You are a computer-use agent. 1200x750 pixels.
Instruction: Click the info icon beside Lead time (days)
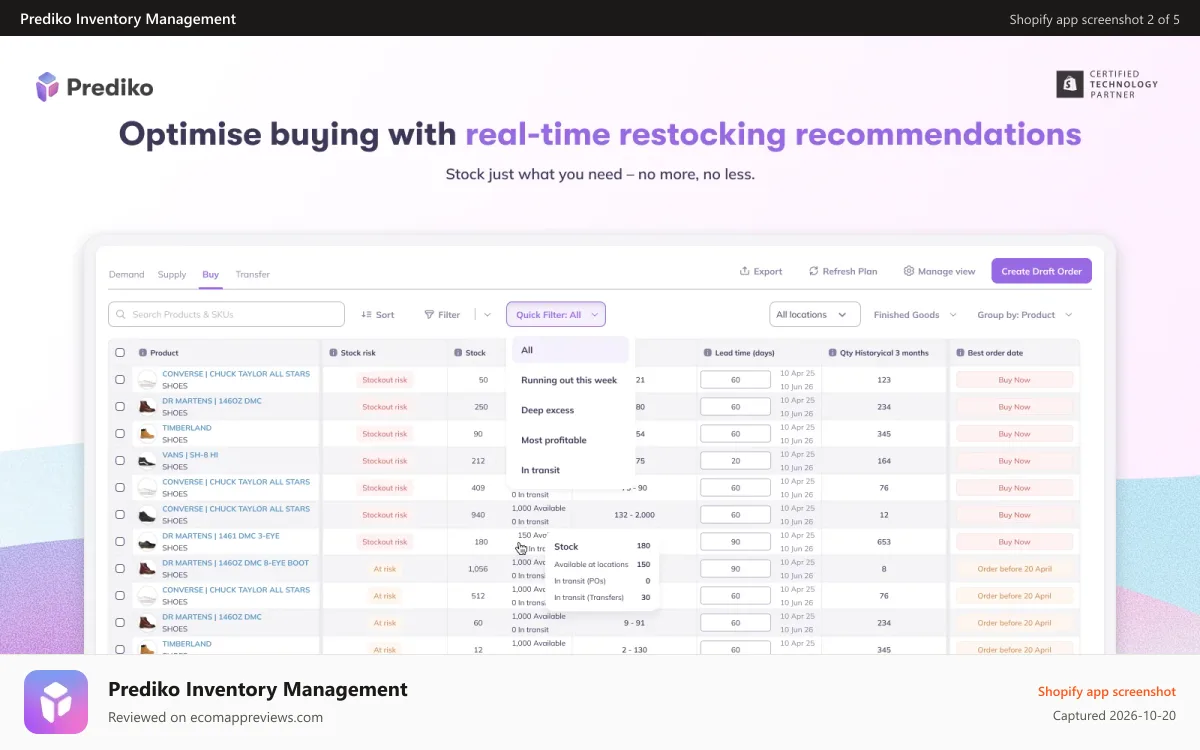708,353
